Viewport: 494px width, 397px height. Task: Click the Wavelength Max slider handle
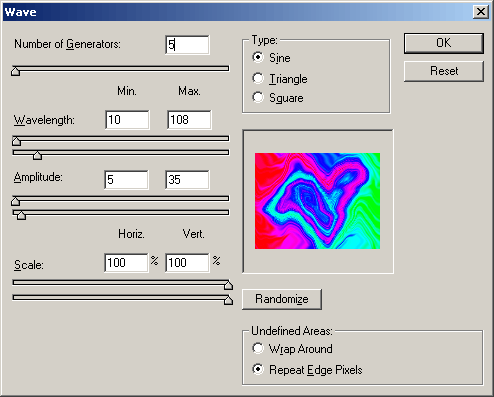coord(37,155)
